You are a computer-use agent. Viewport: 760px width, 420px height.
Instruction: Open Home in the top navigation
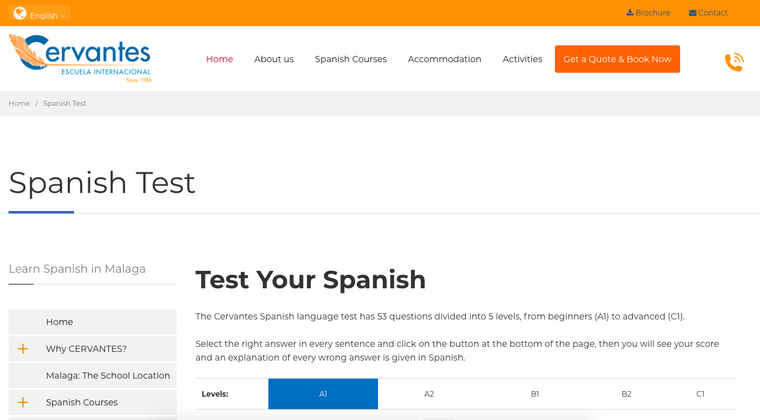click(x=219, y=59)
